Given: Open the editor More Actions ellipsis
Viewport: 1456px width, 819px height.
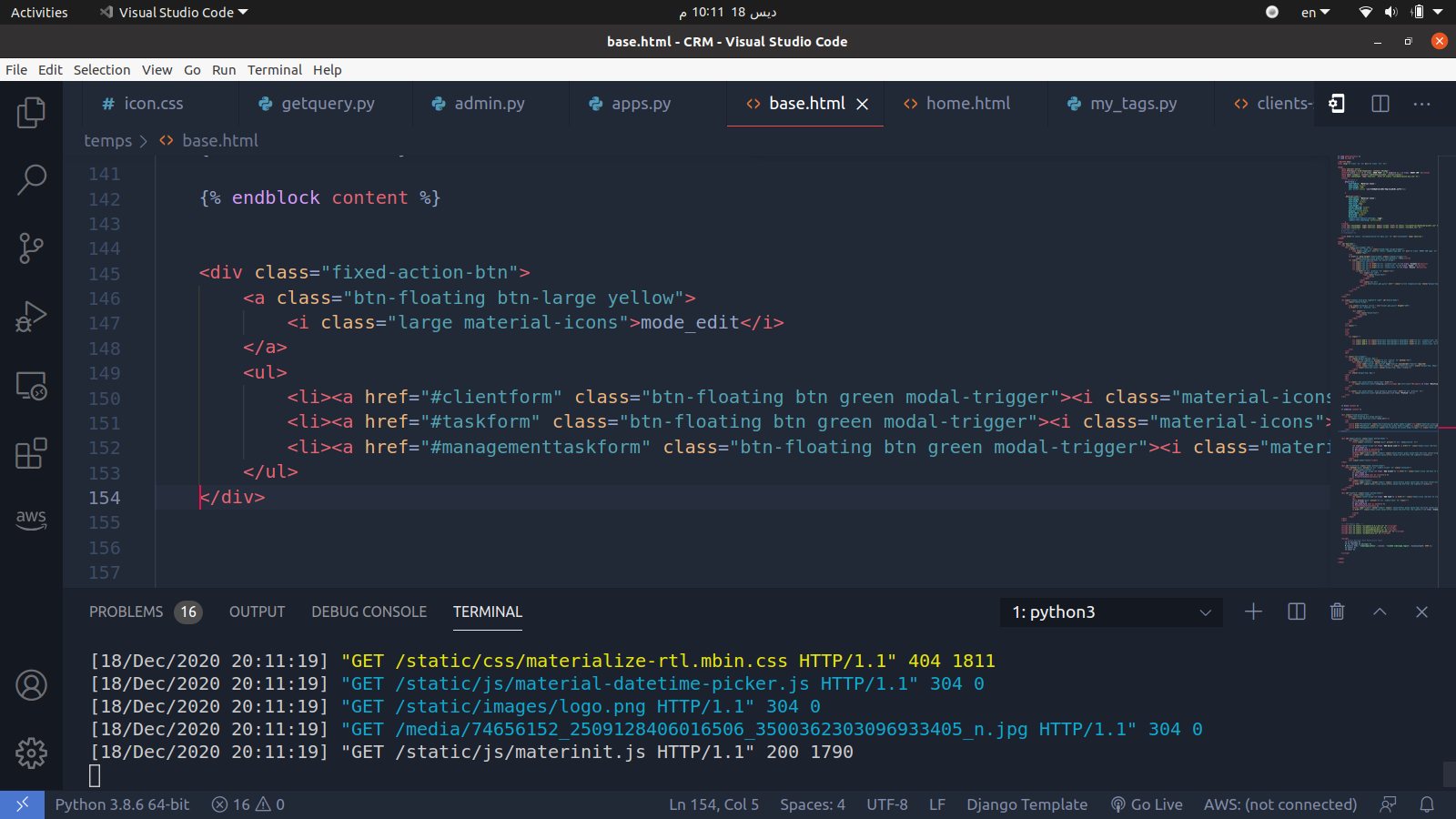Looking at the screenshot, I should (x=1421, y=104).
